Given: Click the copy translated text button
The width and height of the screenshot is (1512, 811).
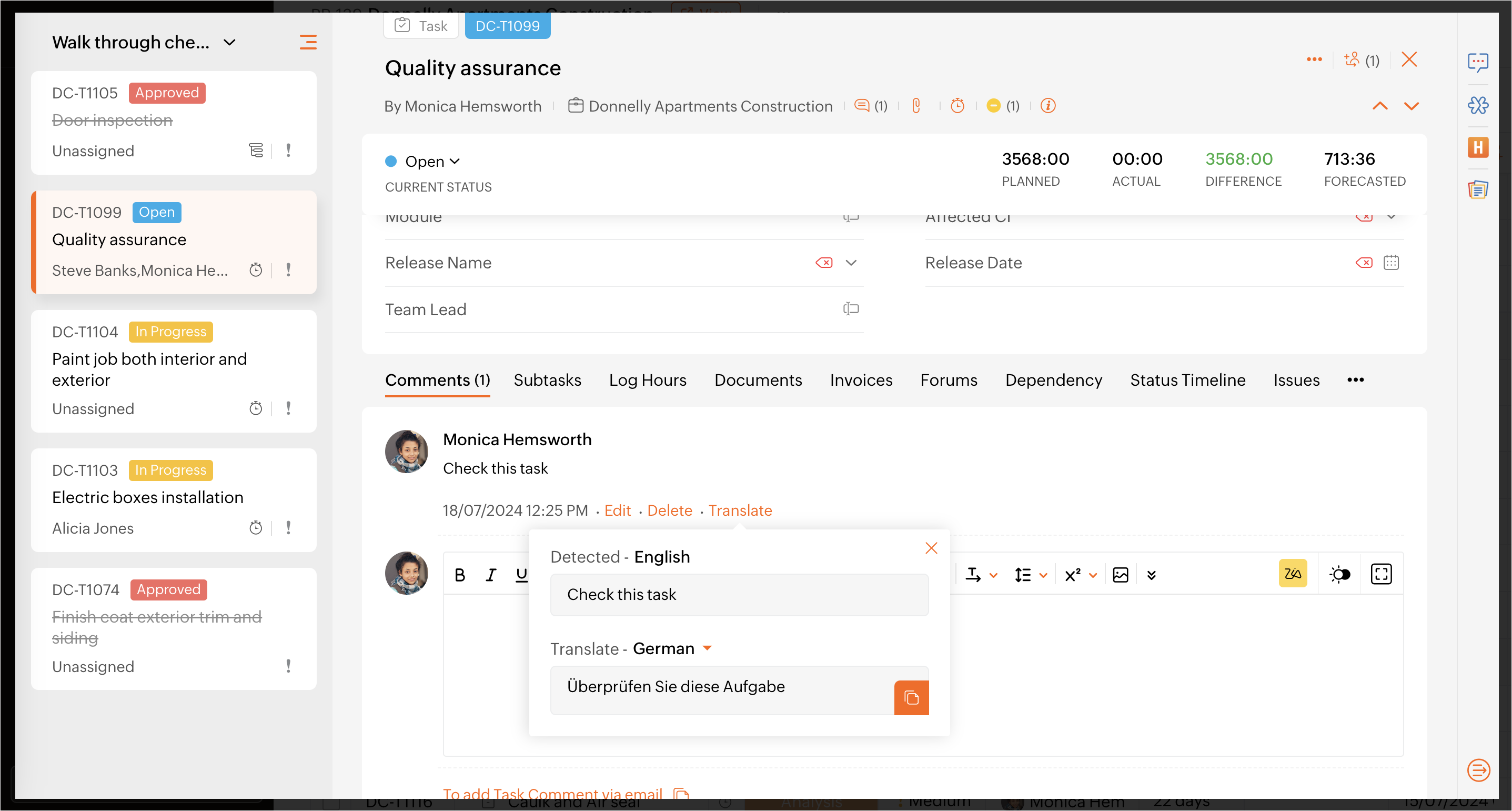Looking at the screenshot, I should point(911,698).
